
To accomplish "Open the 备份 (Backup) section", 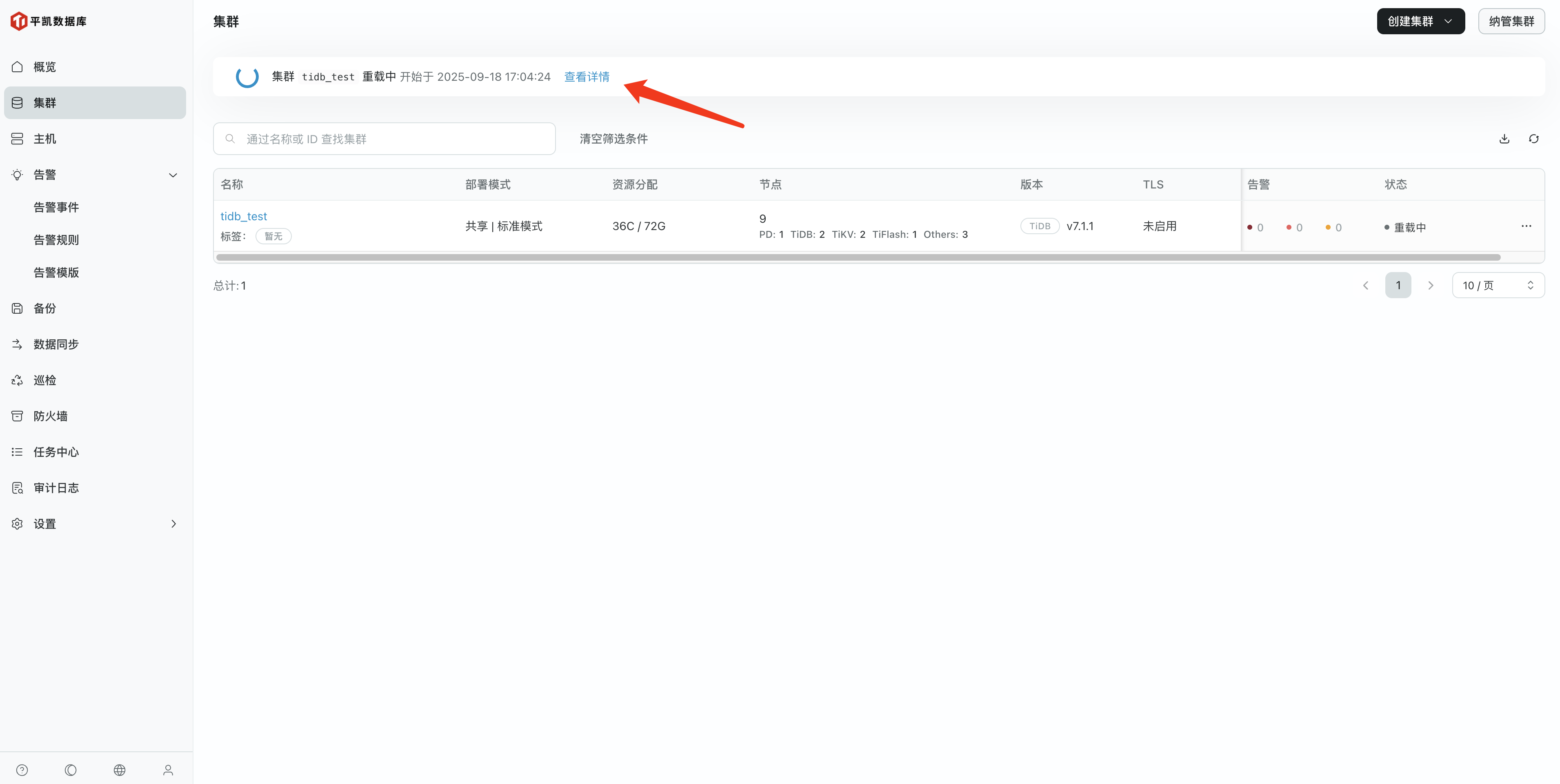I will pyautogui.click(x=44, y=308).
